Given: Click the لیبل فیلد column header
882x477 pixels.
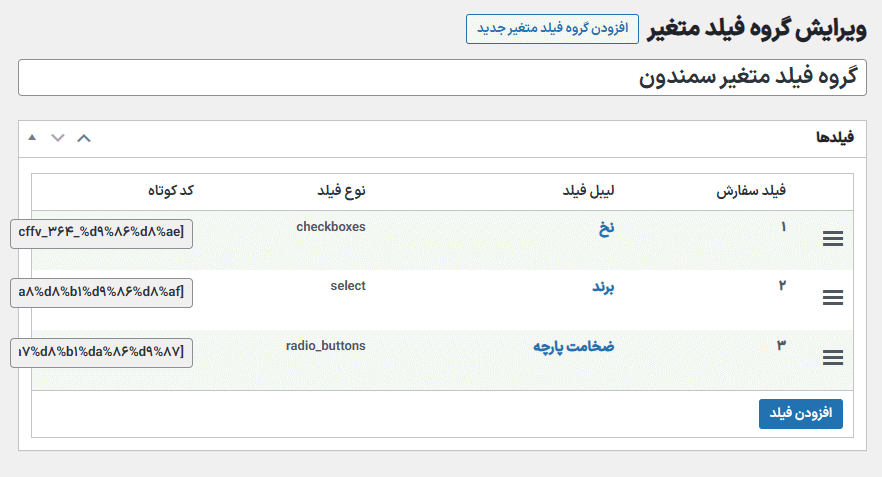Looking at the screenshot, I should 588,191.
